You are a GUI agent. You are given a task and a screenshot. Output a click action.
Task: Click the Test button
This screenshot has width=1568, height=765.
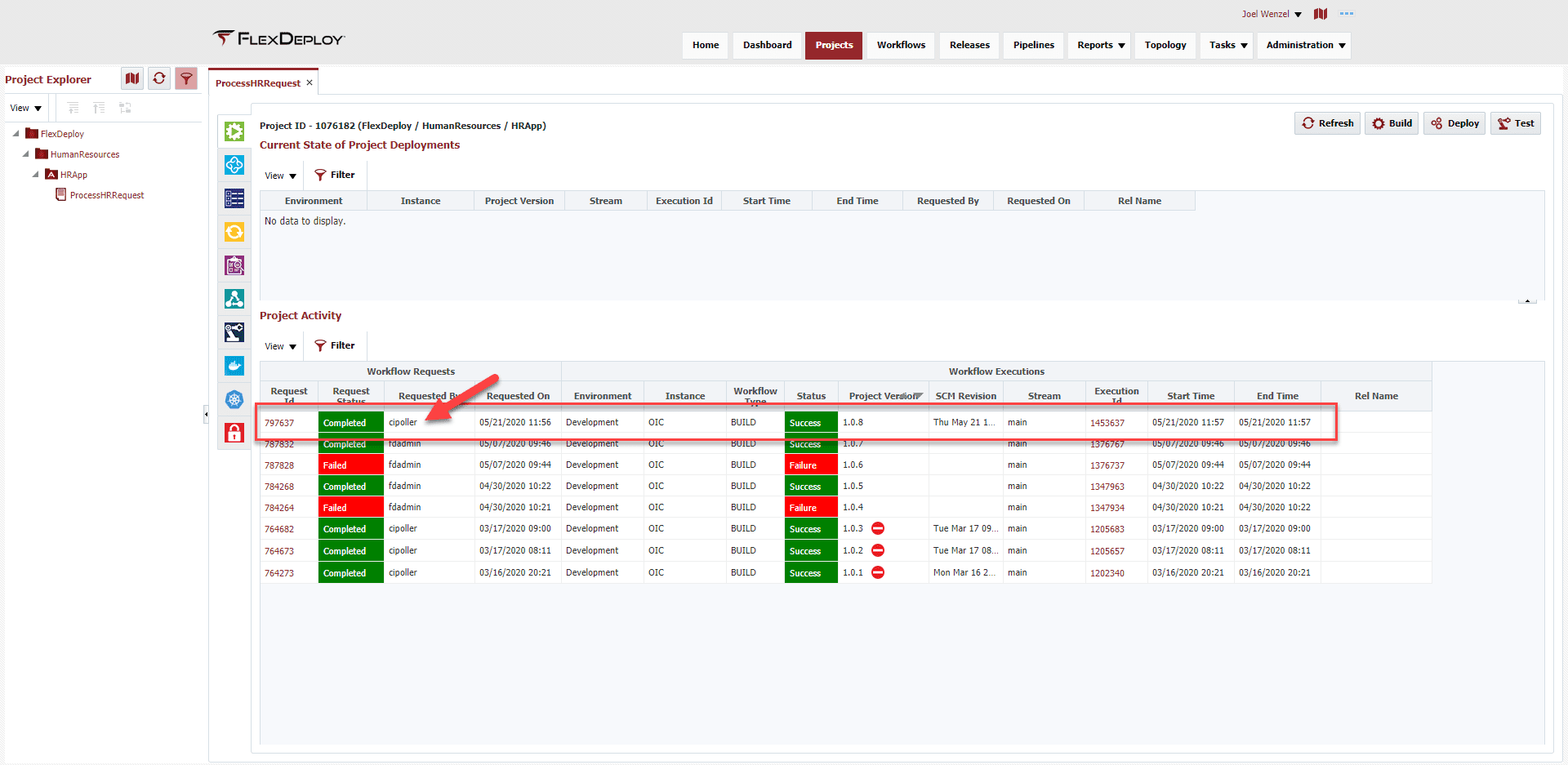1516,123
